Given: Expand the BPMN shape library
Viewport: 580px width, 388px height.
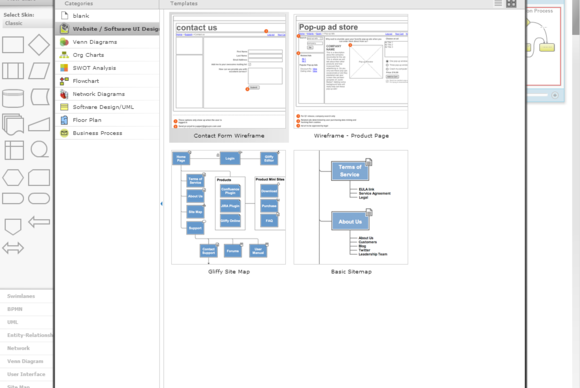Looking at the screenshot, I should pos(27,309).
